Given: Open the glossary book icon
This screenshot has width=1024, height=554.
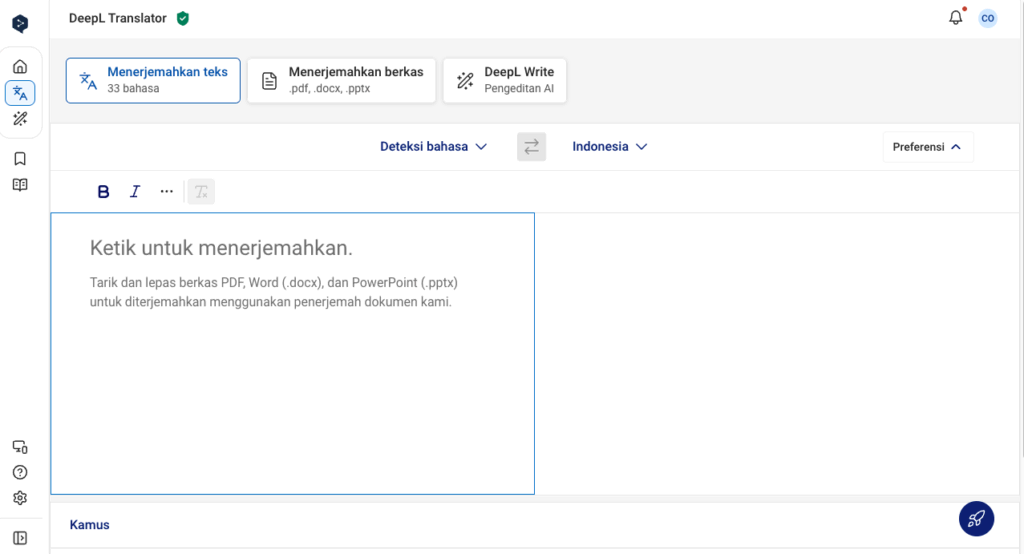Looking at the screenshot, I should [20, 184].
